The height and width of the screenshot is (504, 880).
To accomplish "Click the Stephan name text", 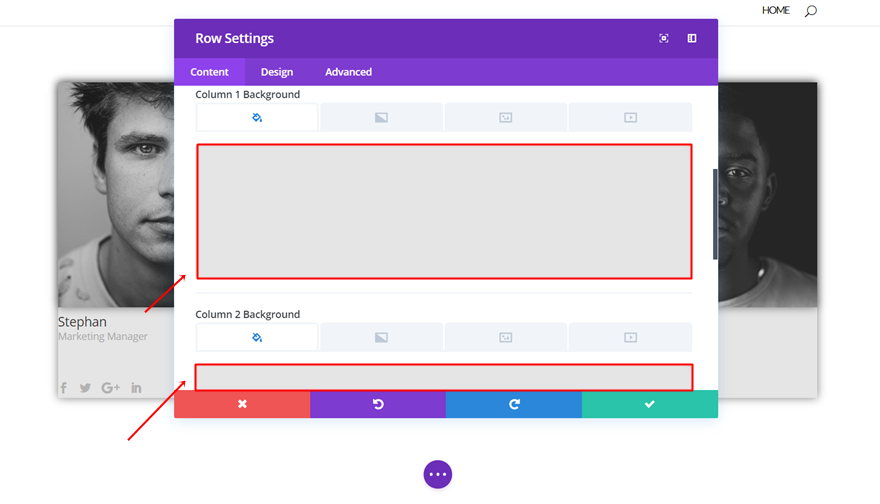I will tap(82, 322).
